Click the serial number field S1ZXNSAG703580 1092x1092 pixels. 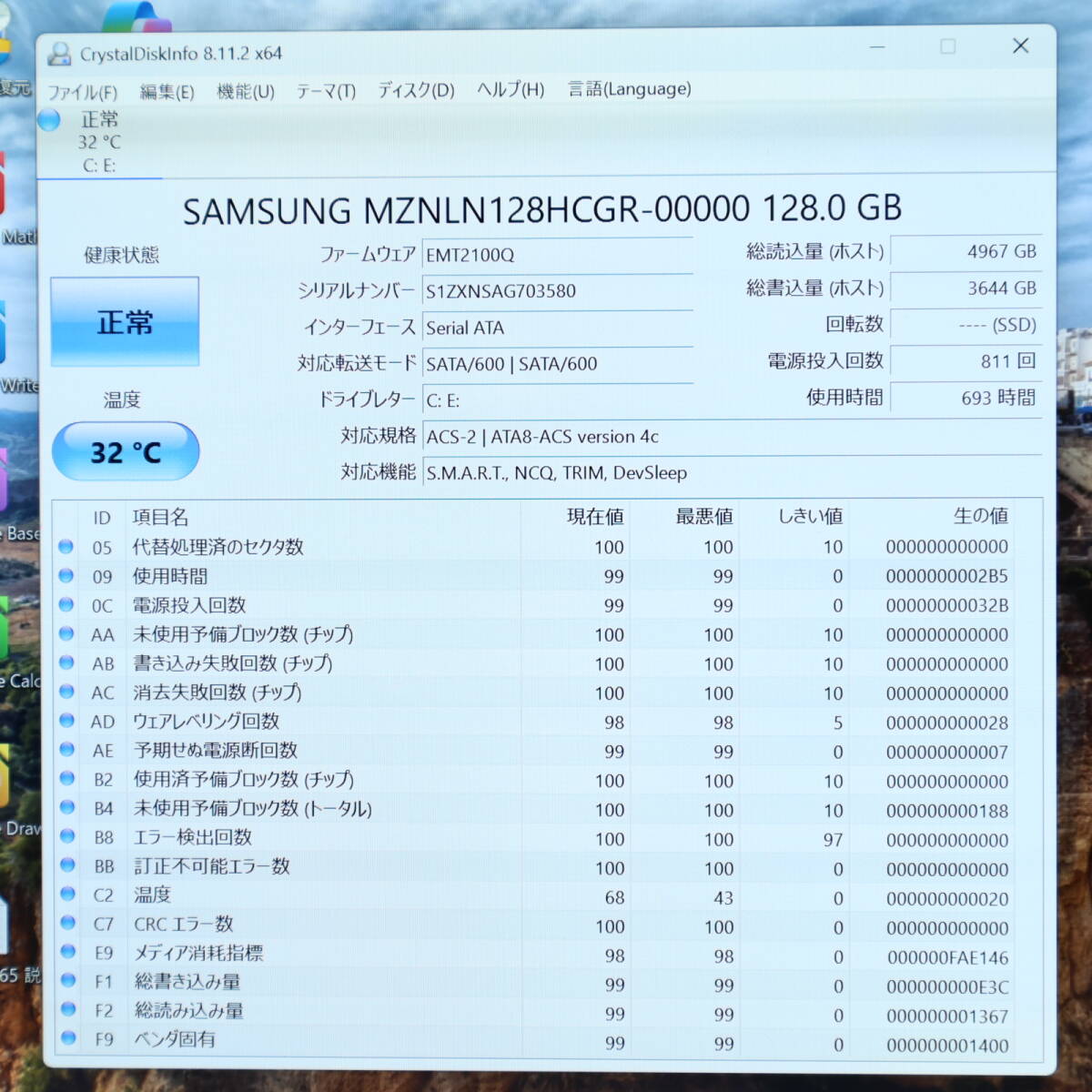(x=557, y=291)
